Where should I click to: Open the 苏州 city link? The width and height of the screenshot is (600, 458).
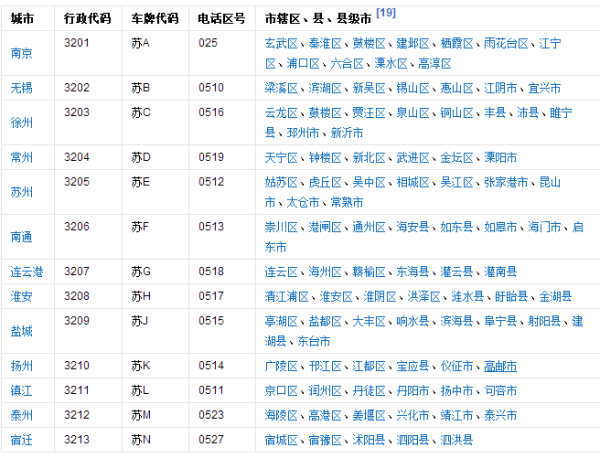tap(21, 192)
